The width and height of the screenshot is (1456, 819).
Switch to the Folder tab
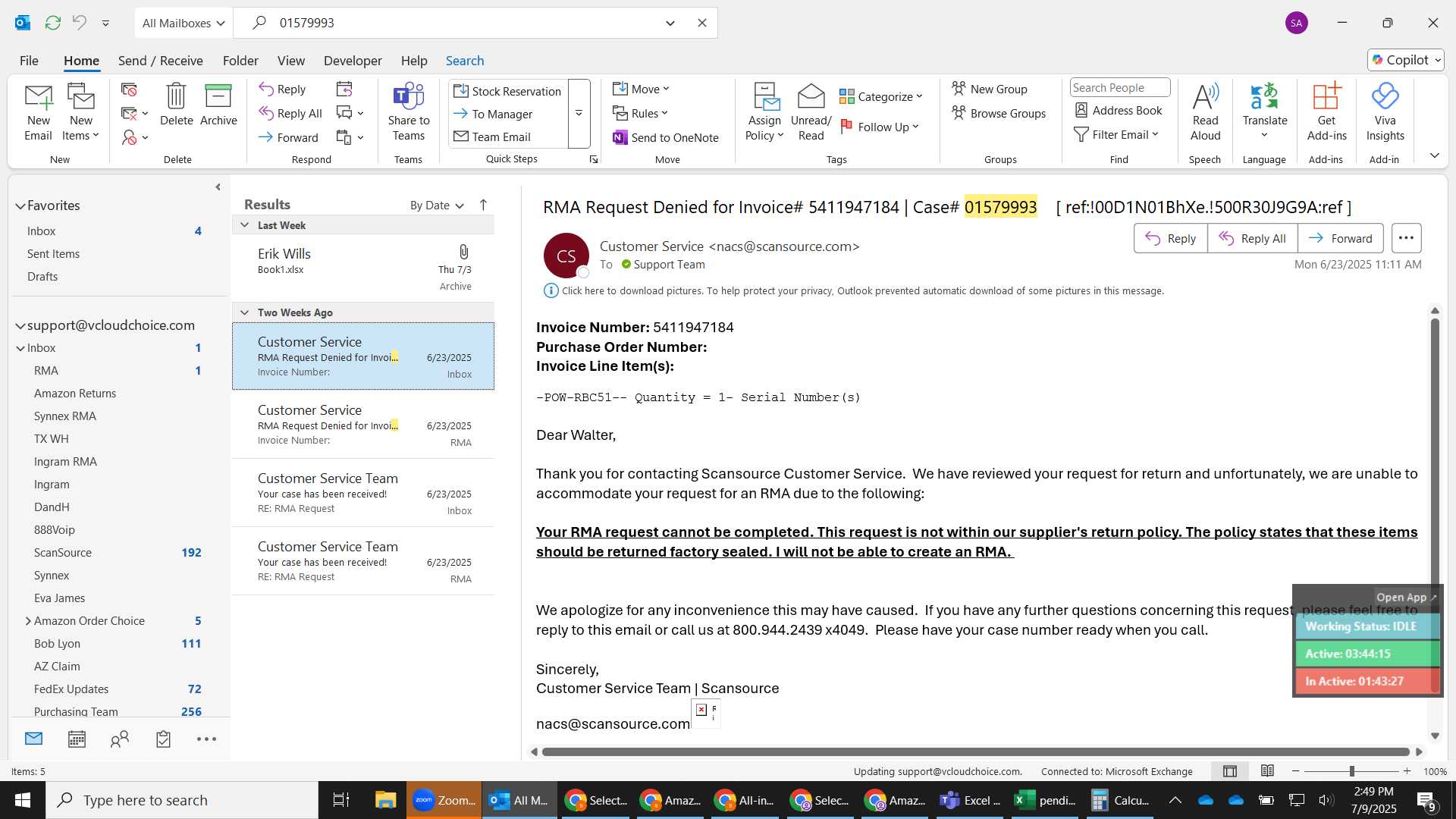(240, 61)
